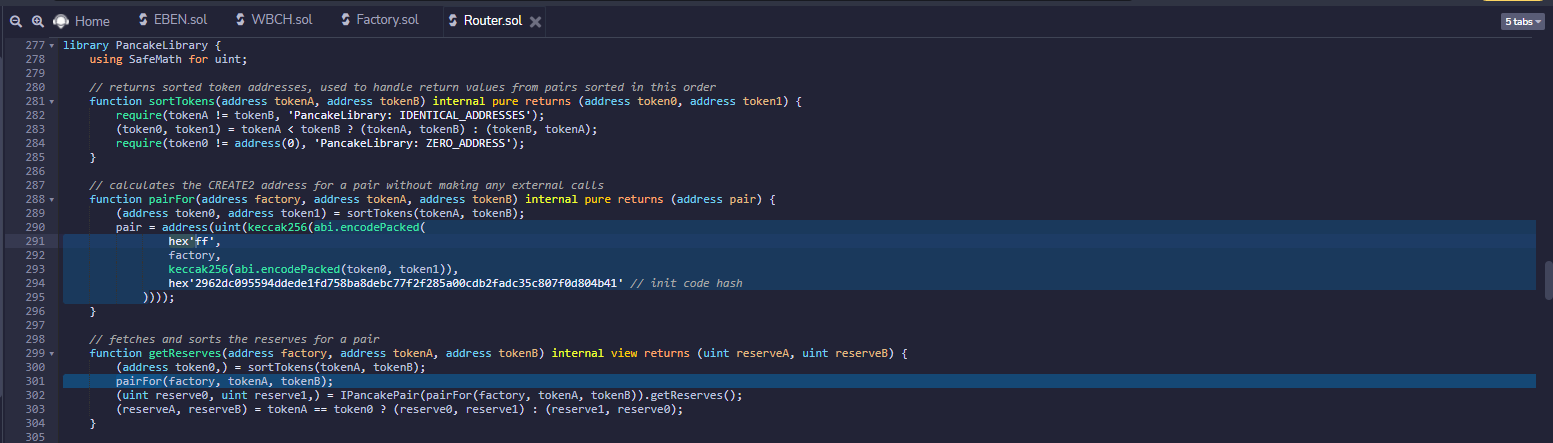
Task: Click the word 'factory,' on line 292
Action: (192, 255)
